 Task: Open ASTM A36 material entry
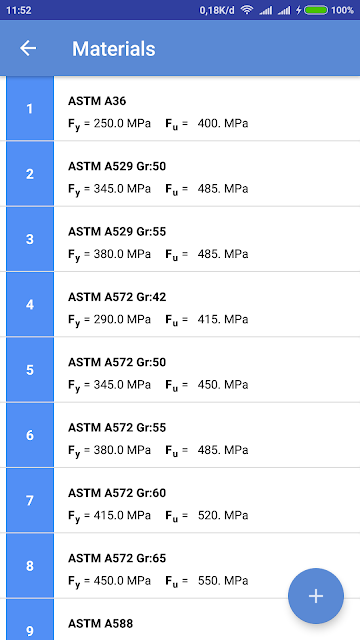pos(207,109)
